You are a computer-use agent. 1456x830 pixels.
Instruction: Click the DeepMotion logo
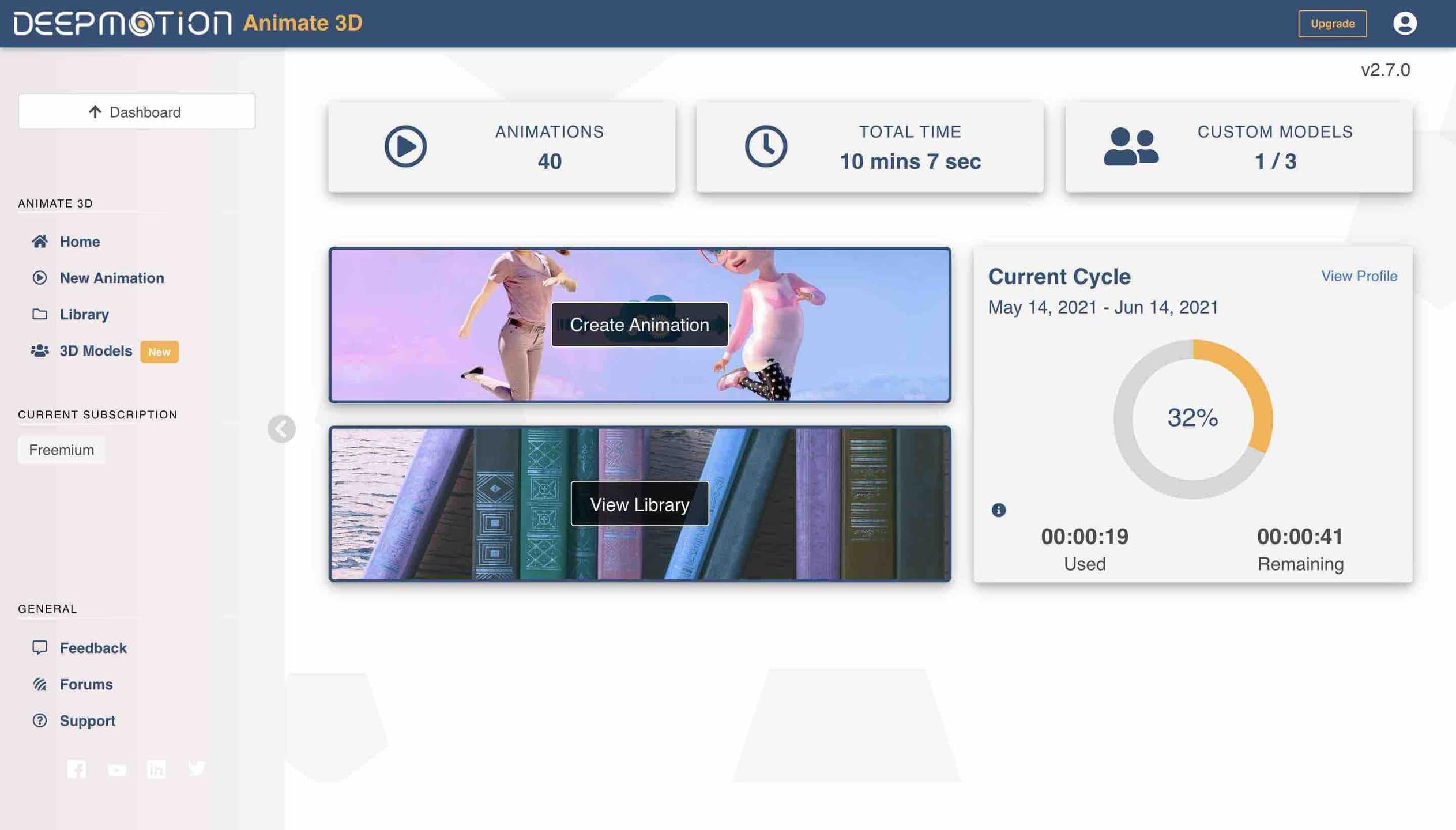(x=123, y=23)
